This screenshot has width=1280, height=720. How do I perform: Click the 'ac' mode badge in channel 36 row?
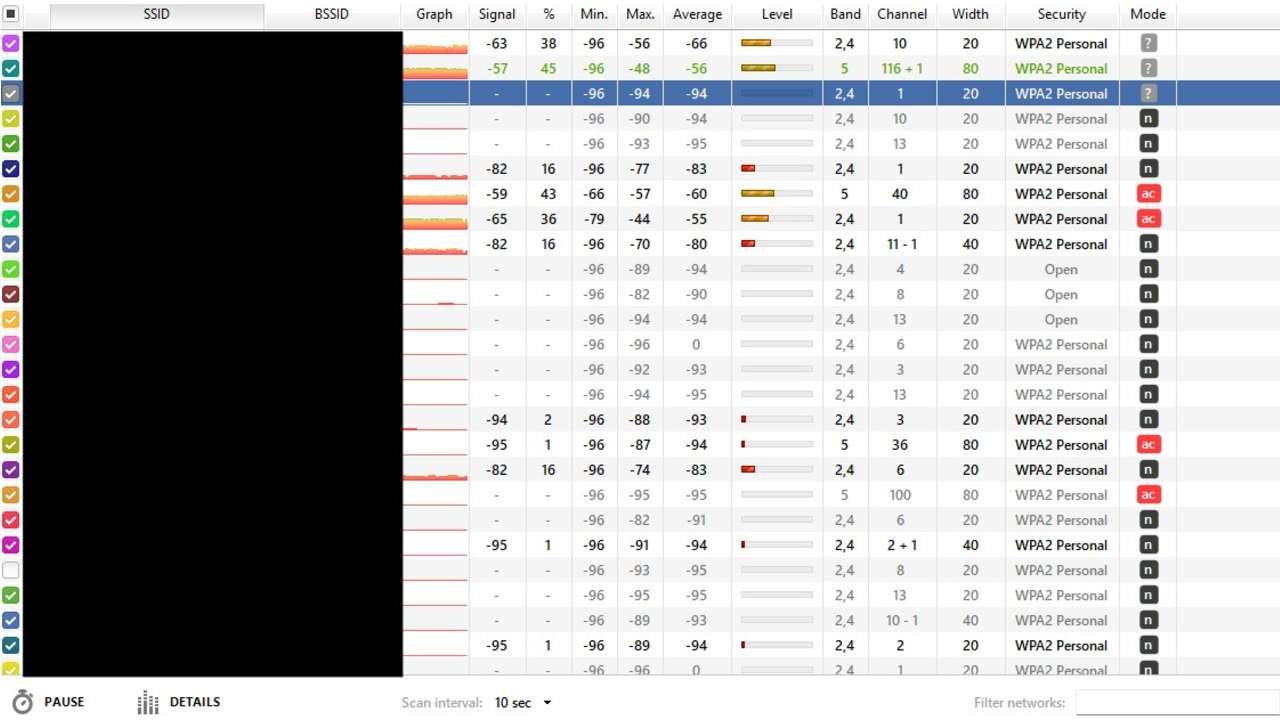(1148, 444)
